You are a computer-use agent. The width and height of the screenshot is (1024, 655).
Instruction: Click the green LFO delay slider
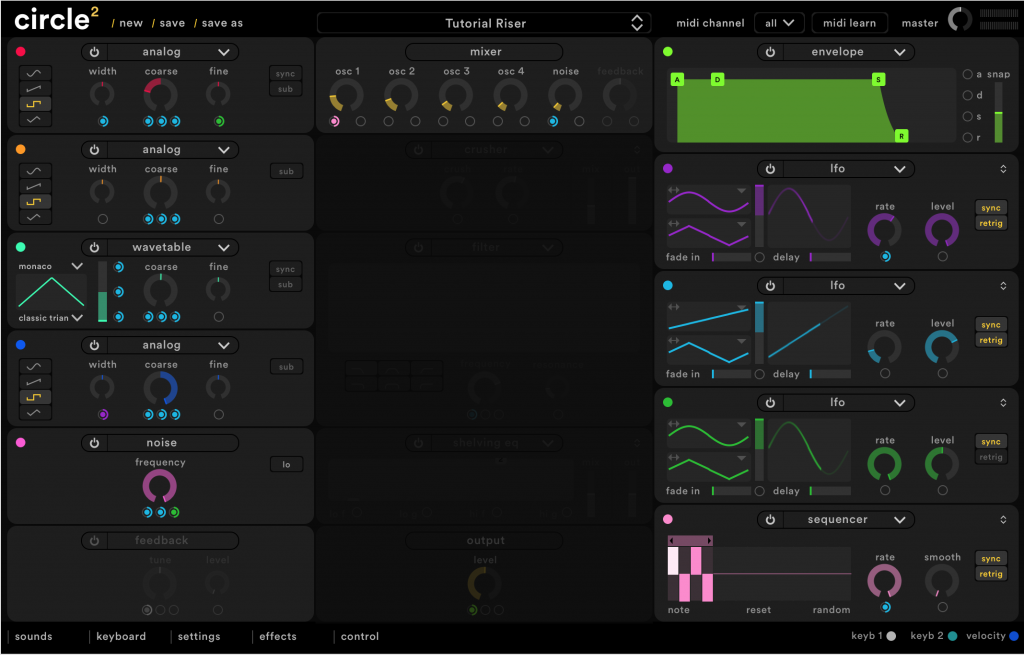830,491
